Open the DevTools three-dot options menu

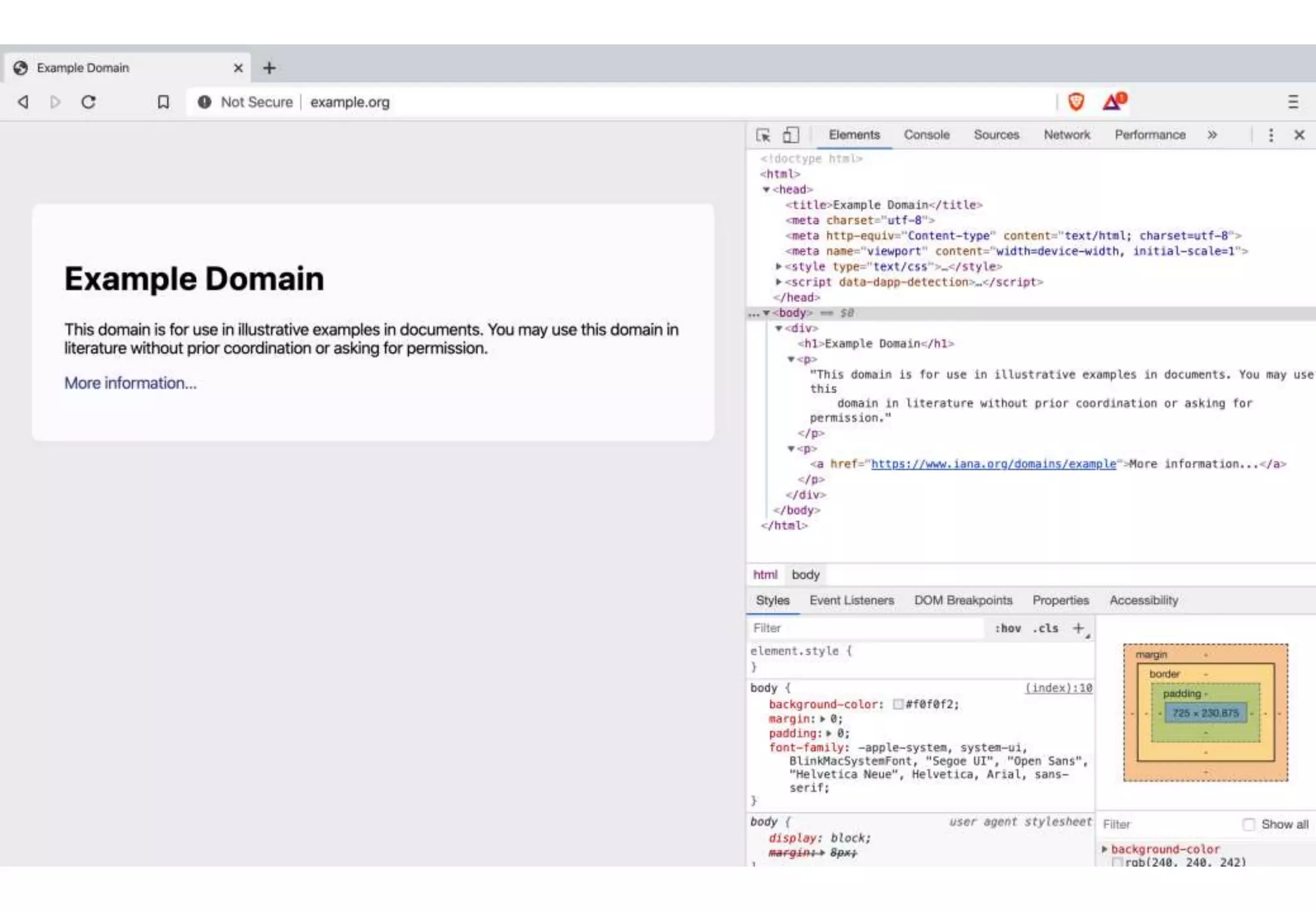(x=1270, y=135)
